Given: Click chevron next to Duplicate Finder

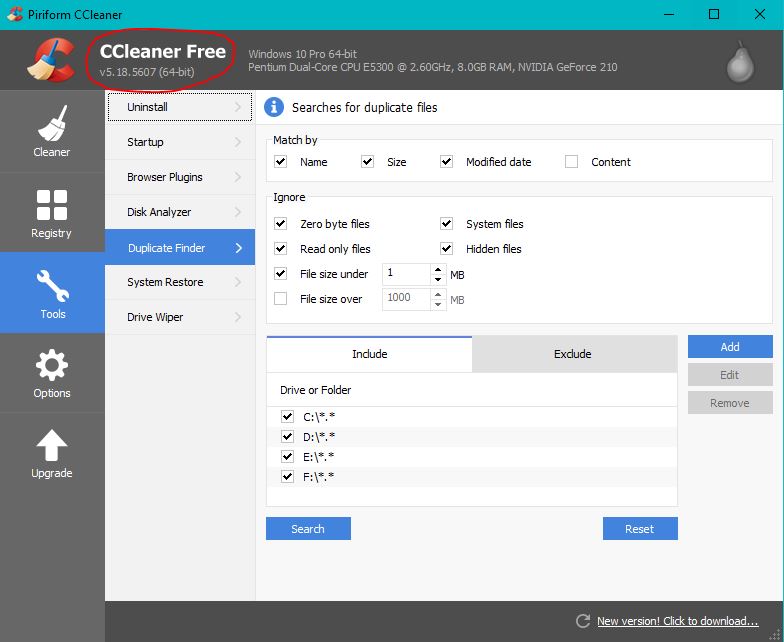Looking at the screenshot, I should tap(238, 248).
